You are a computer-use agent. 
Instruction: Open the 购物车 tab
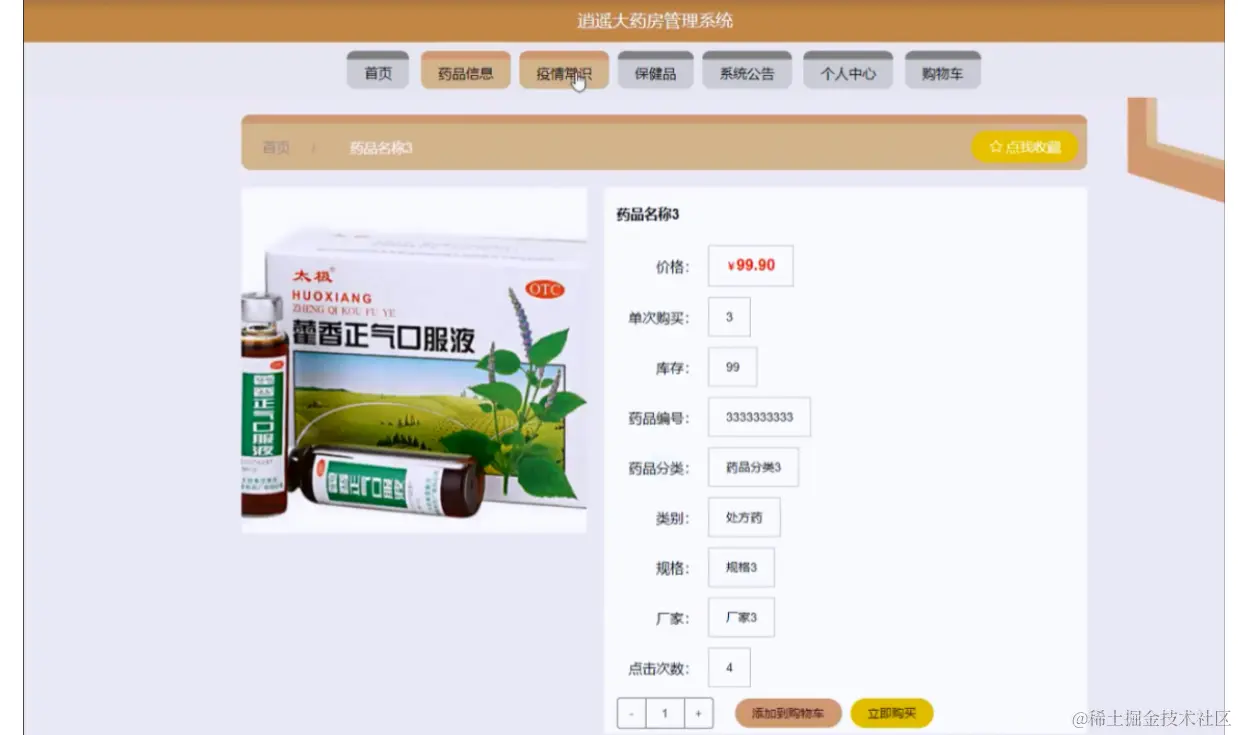click(942, 72)
